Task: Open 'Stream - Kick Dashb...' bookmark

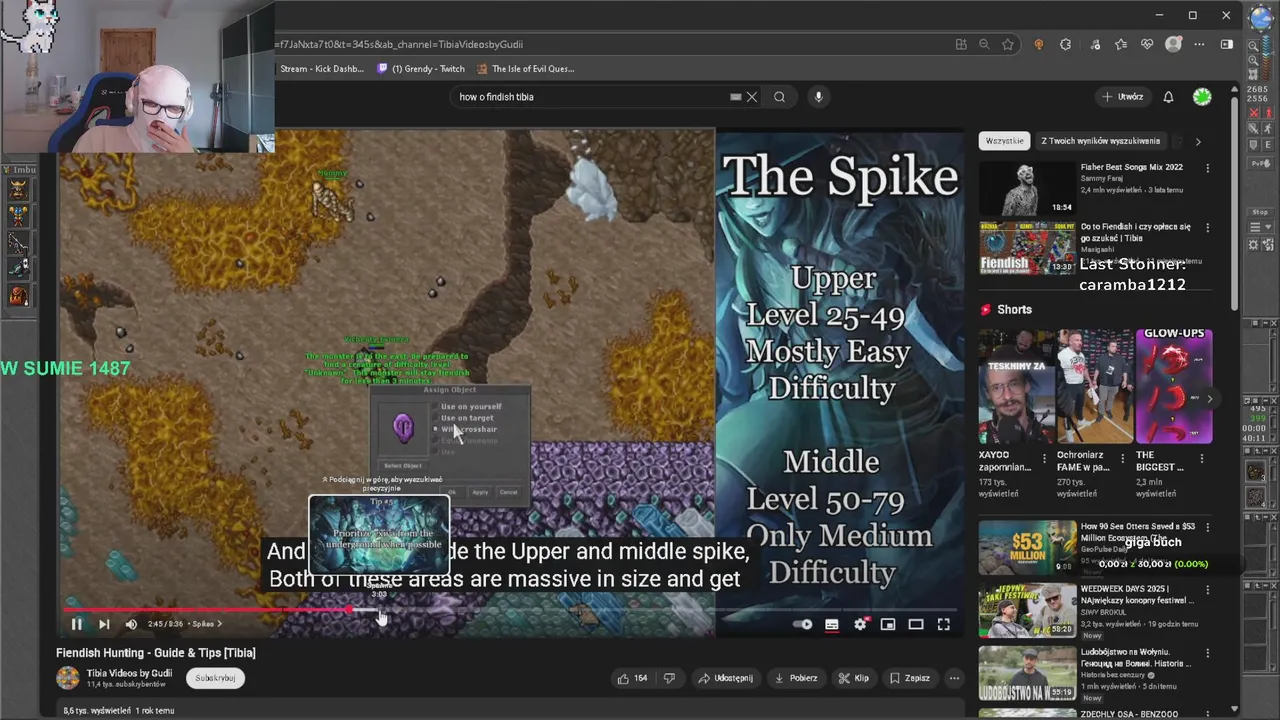Action: point(322,69)
